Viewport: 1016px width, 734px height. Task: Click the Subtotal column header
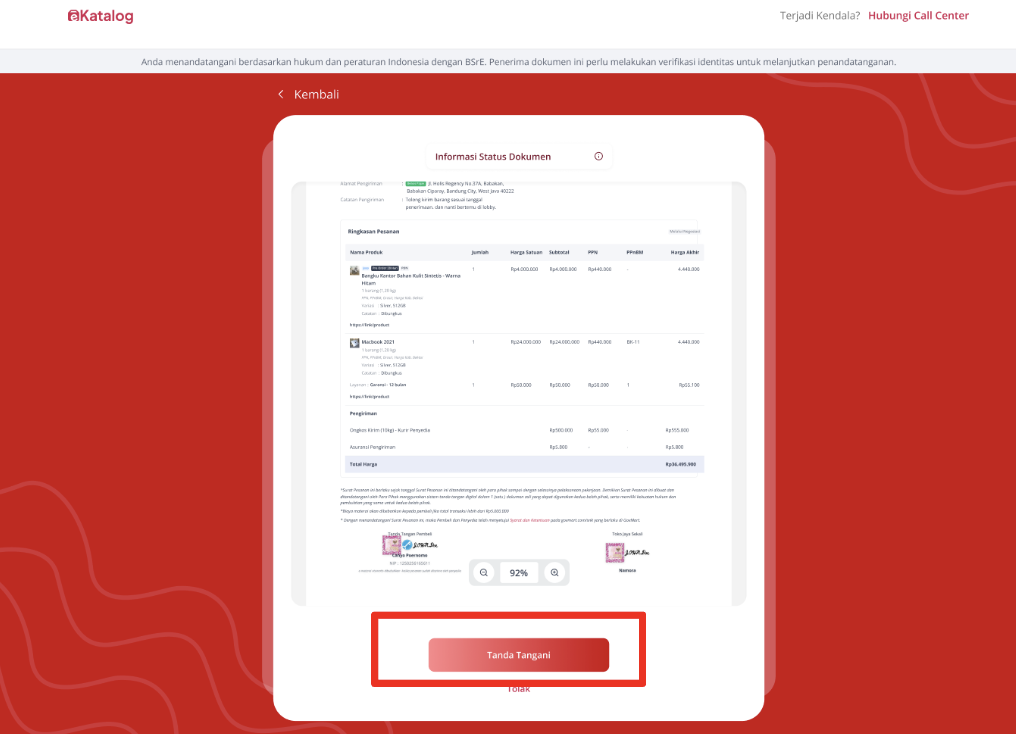(x=559, y=252)
